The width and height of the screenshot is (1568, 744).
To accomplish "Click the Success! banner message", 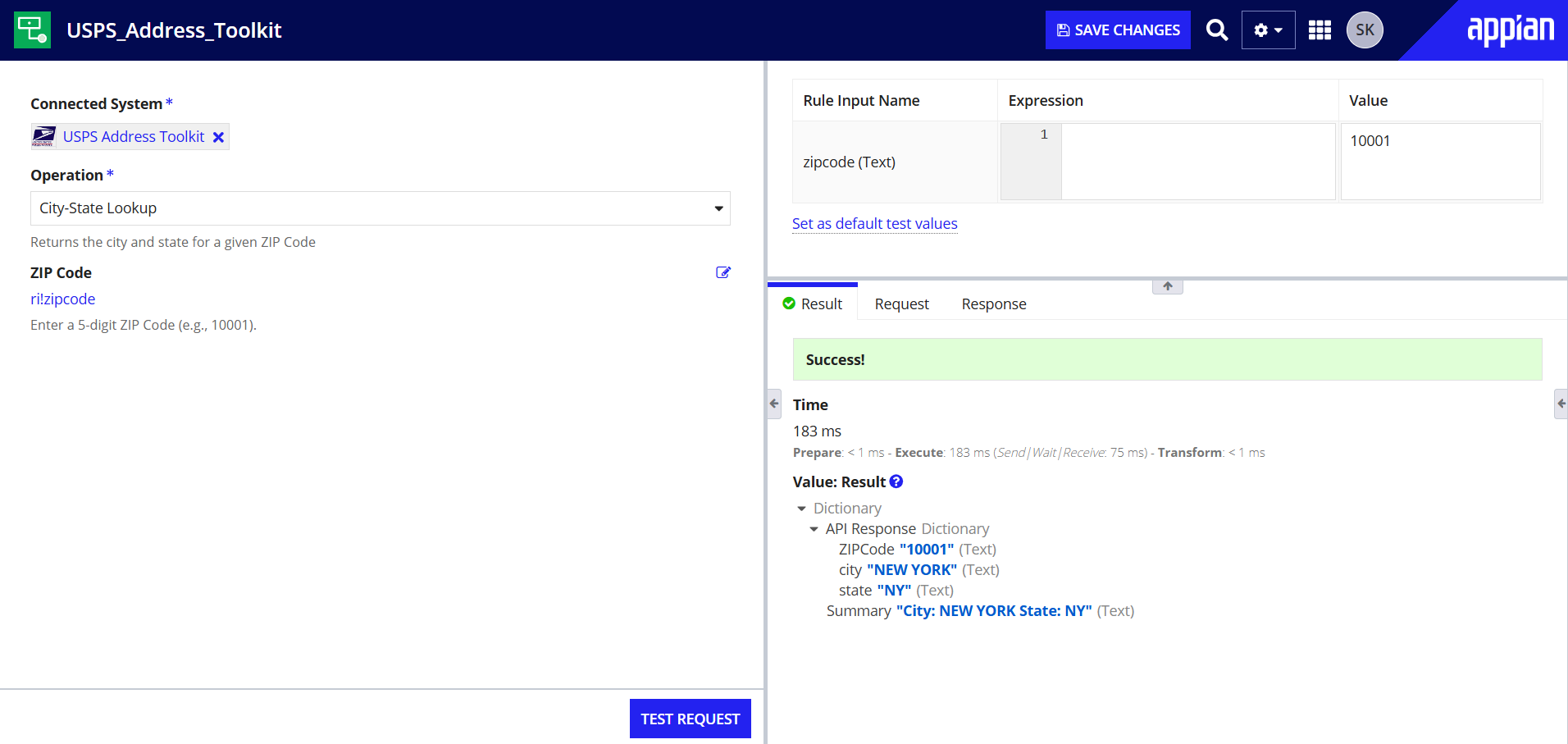I will [1168, 359].
